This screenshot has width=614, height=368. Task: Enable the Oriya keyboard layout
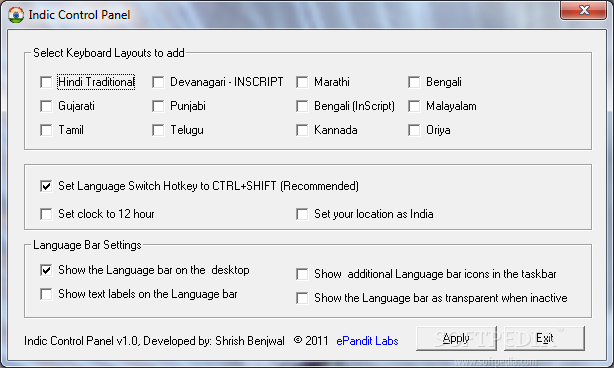tap(414, 130)
